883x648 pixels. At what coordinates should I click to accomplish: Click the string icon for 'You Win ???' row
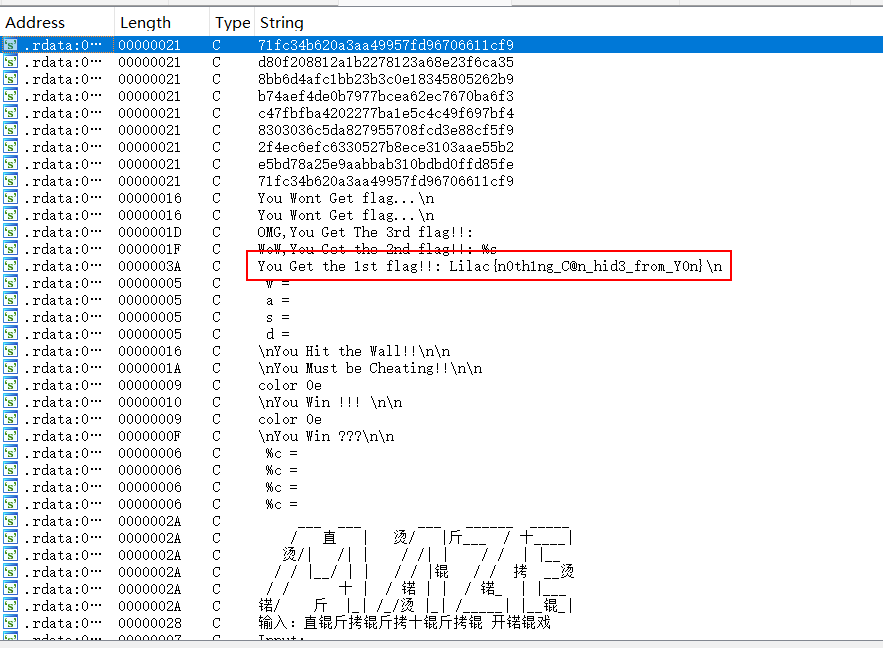11,436
